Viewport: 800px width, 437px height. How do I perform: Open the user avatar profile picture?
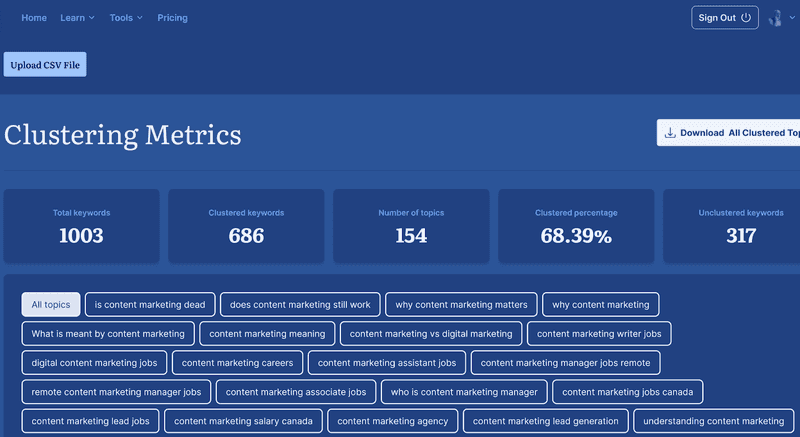[775, 18]
